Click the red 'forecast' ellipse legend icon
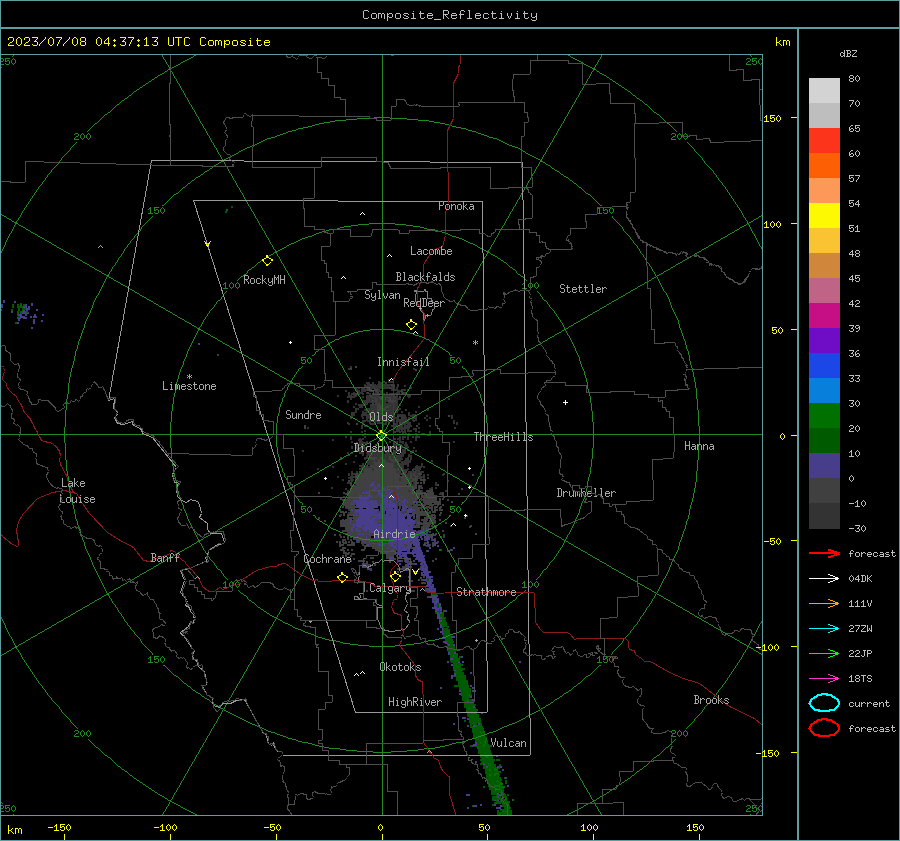This screenshot has height=841, width=900. point(824,728)
